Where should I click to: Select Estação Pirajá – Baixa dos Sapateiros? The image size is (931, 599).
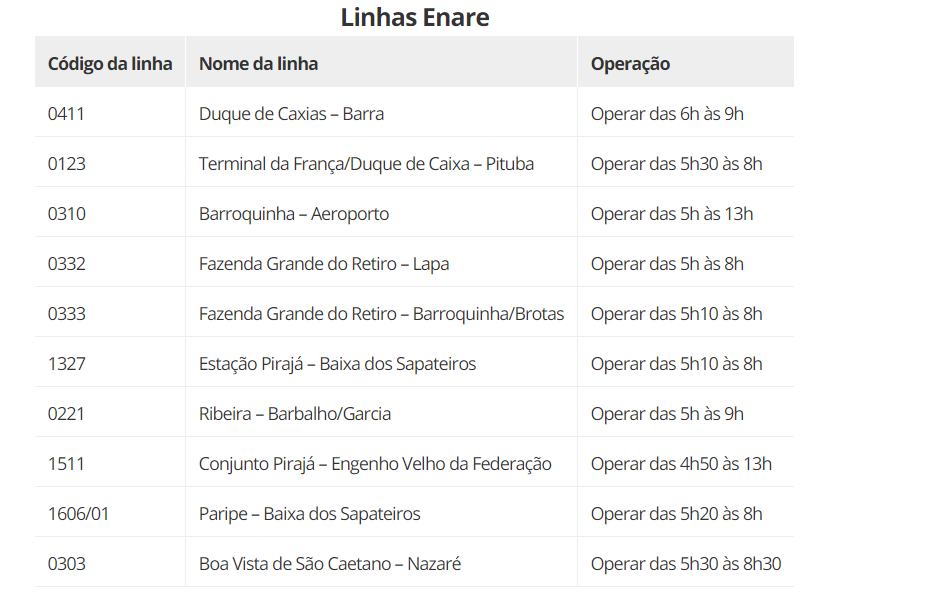(x=337, y=363)
